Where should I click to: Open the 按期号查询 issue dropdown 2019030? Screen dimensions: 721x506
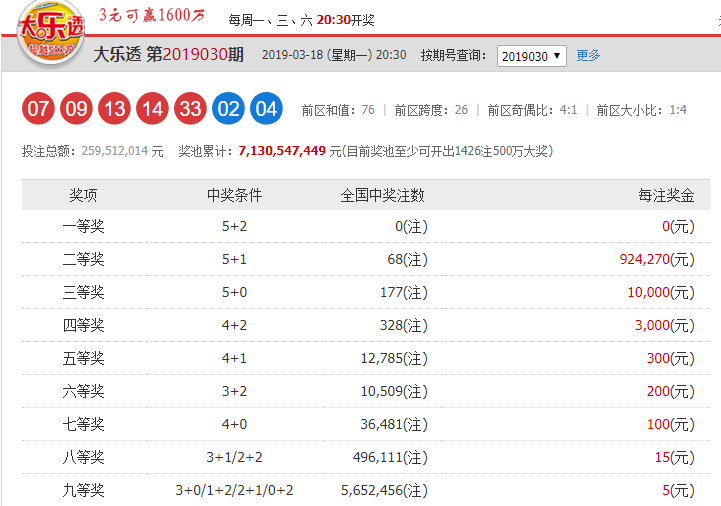tap(531, 56)
